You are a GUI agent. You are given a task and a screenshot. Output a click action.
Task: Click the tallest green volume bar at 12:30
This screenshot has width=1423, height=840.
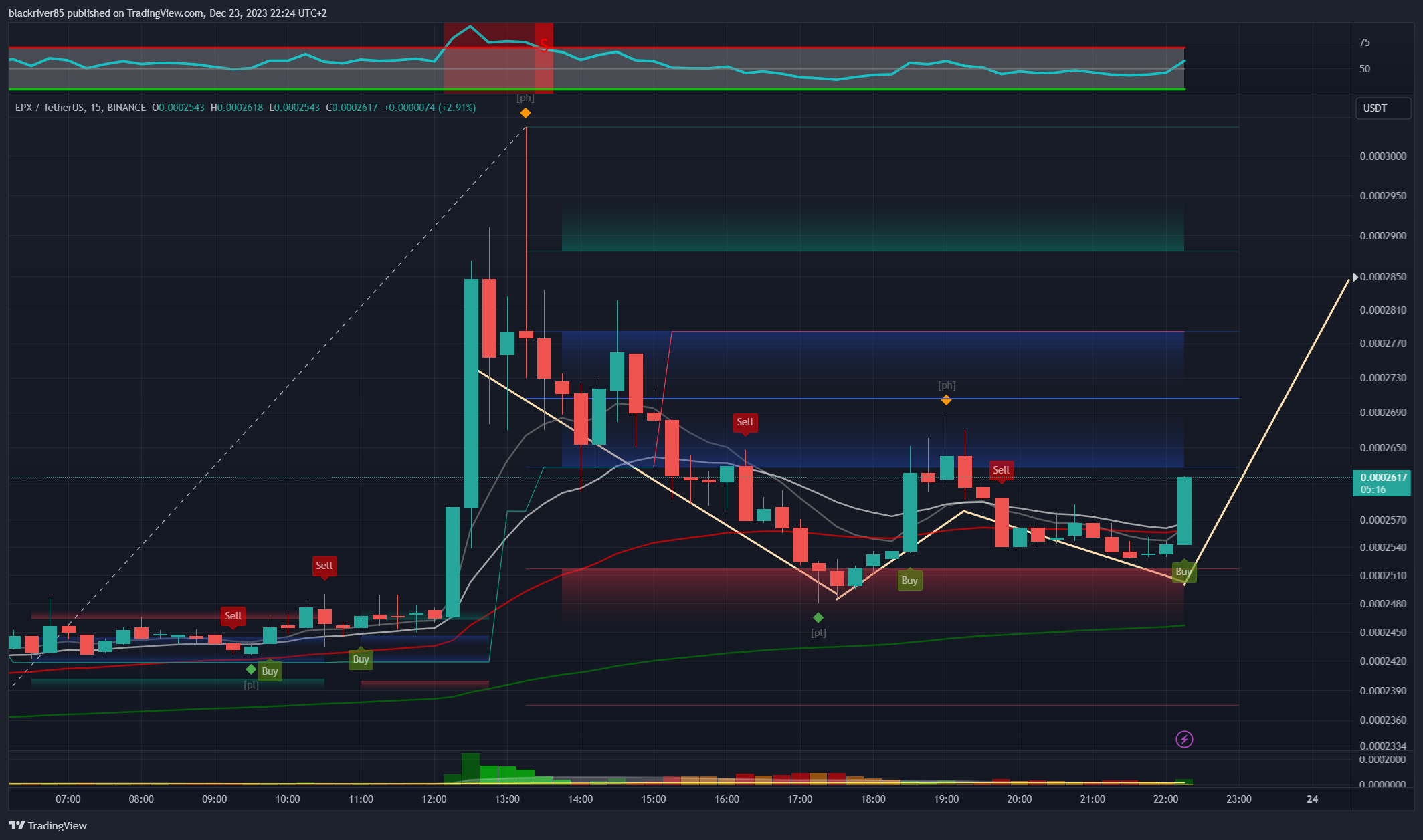coord(471,768)
